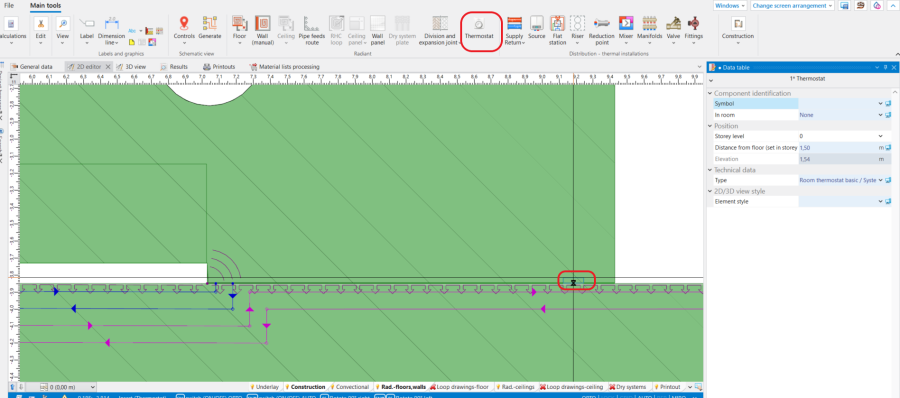Screen dimensions: 900x398
Task: Select the Thermostat tool in ribbon
Action: click(x=479, y=29)
